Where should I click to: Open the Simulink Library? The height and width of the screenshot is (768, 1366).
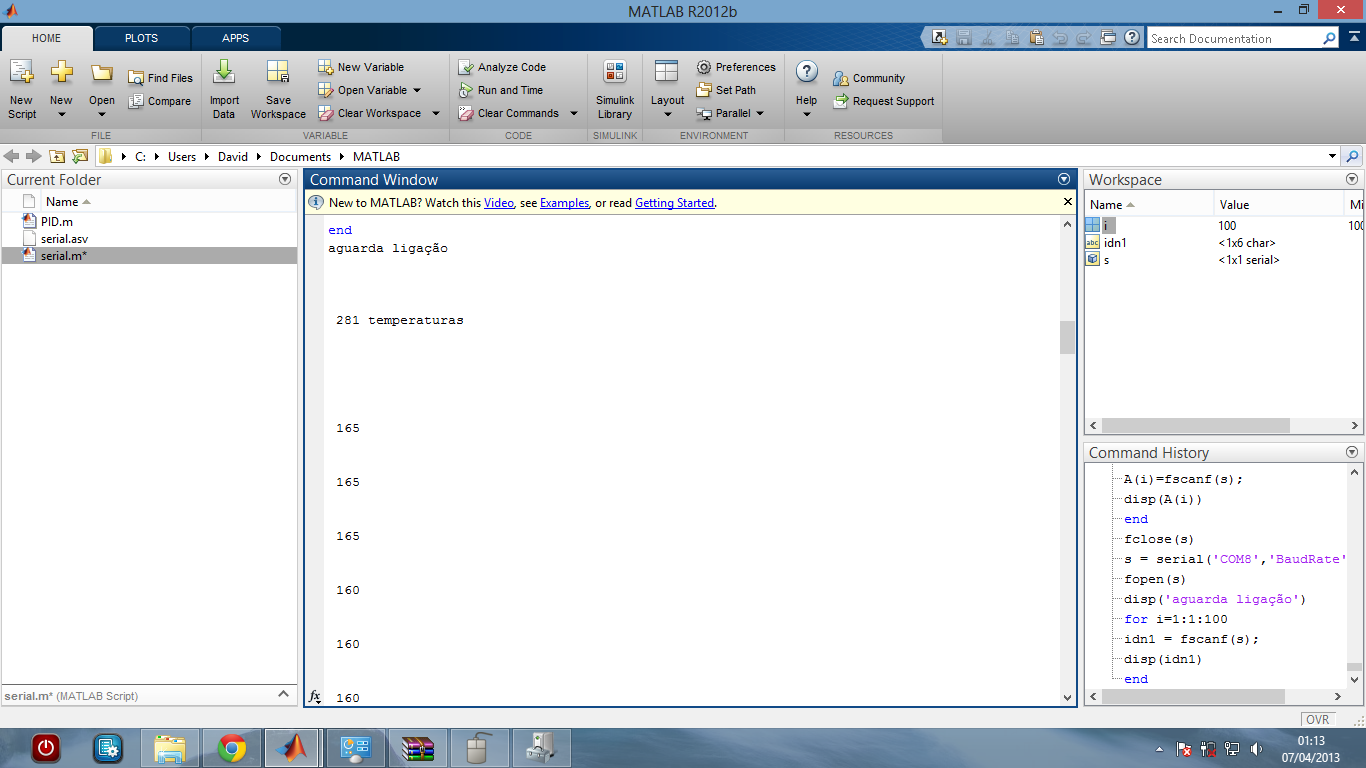(x=614, y=88)
